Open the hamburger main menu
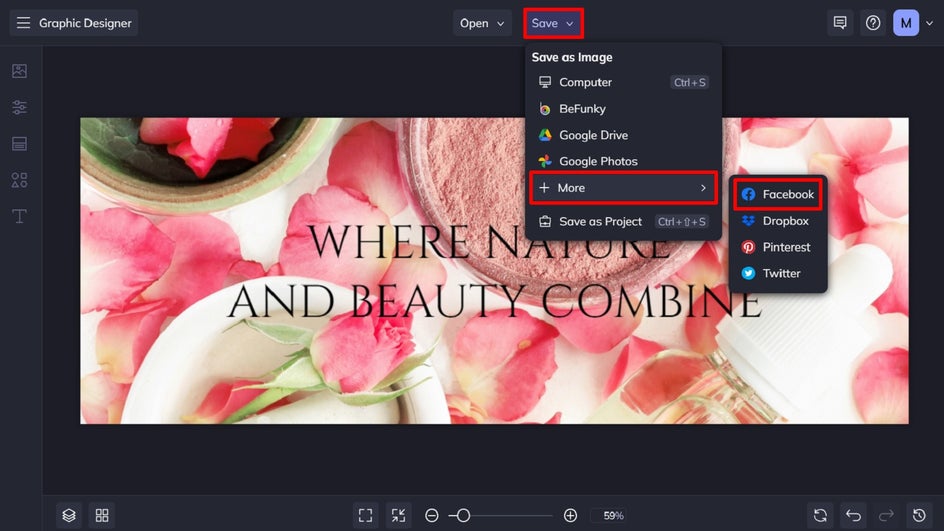Viewport: 944px width, 531px height. pyautogui.click(x=23, y=23)
